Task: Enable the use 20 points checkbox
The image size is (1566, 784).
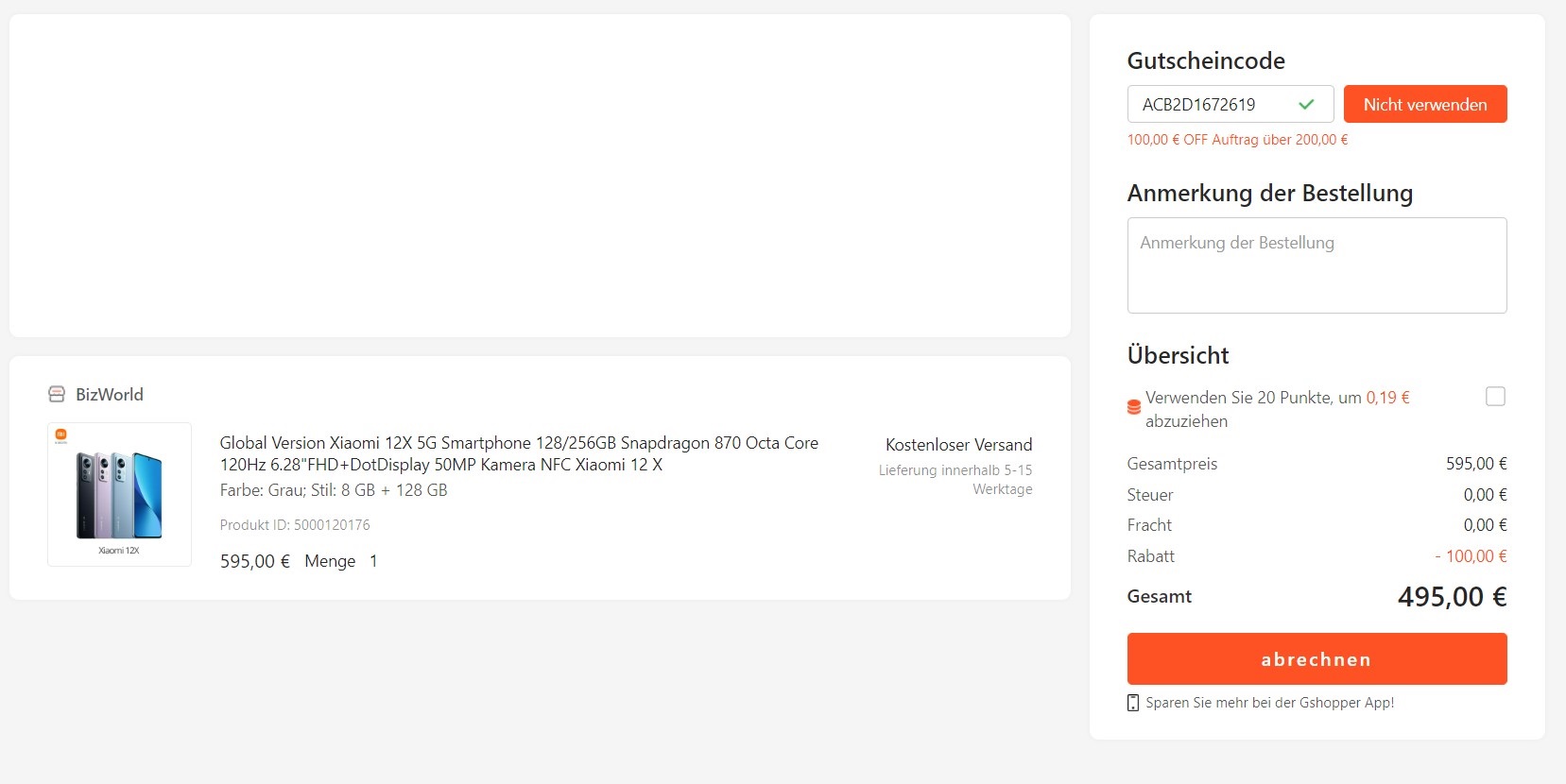Action: tap(1495, 397)
